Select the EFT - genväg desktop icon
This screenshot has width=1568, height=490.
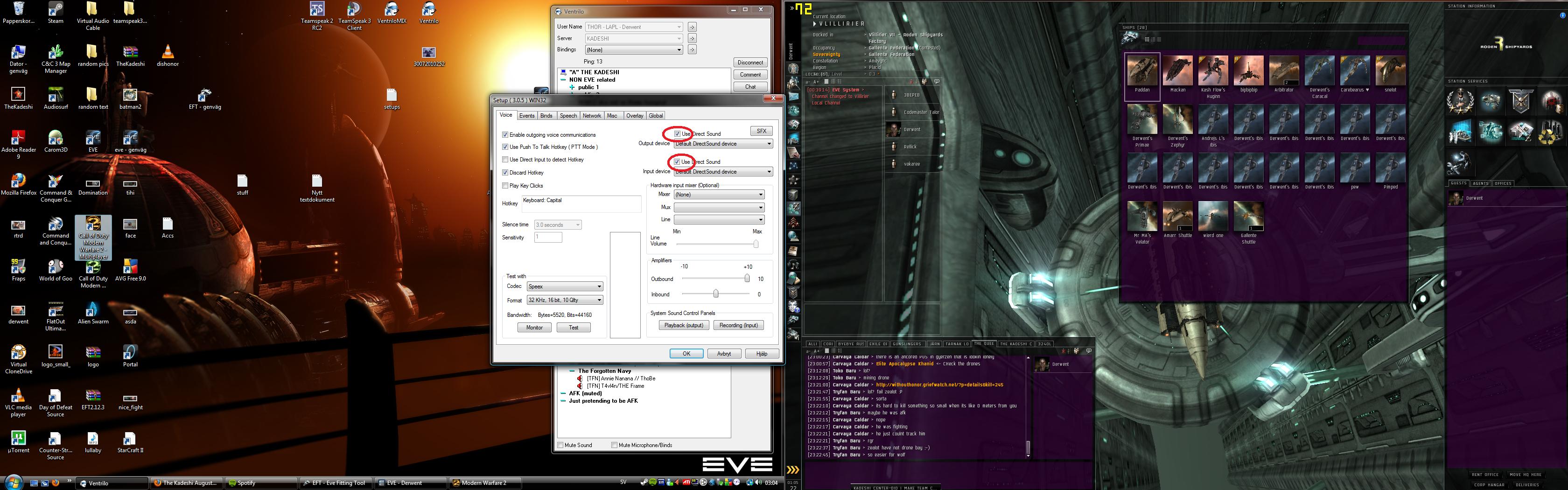(x=204, y=98)
